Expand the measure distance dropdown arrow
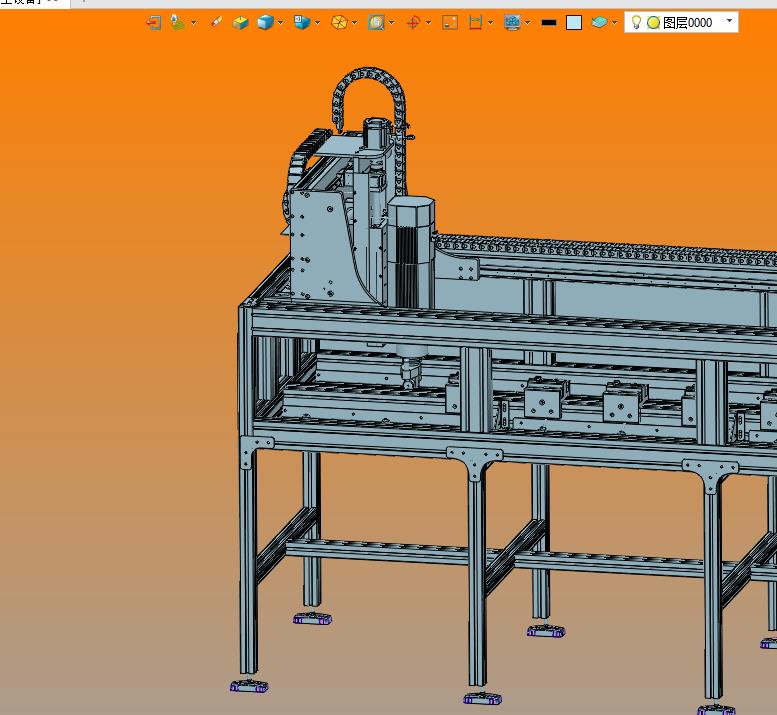777x715 pixels. point(490,23)
